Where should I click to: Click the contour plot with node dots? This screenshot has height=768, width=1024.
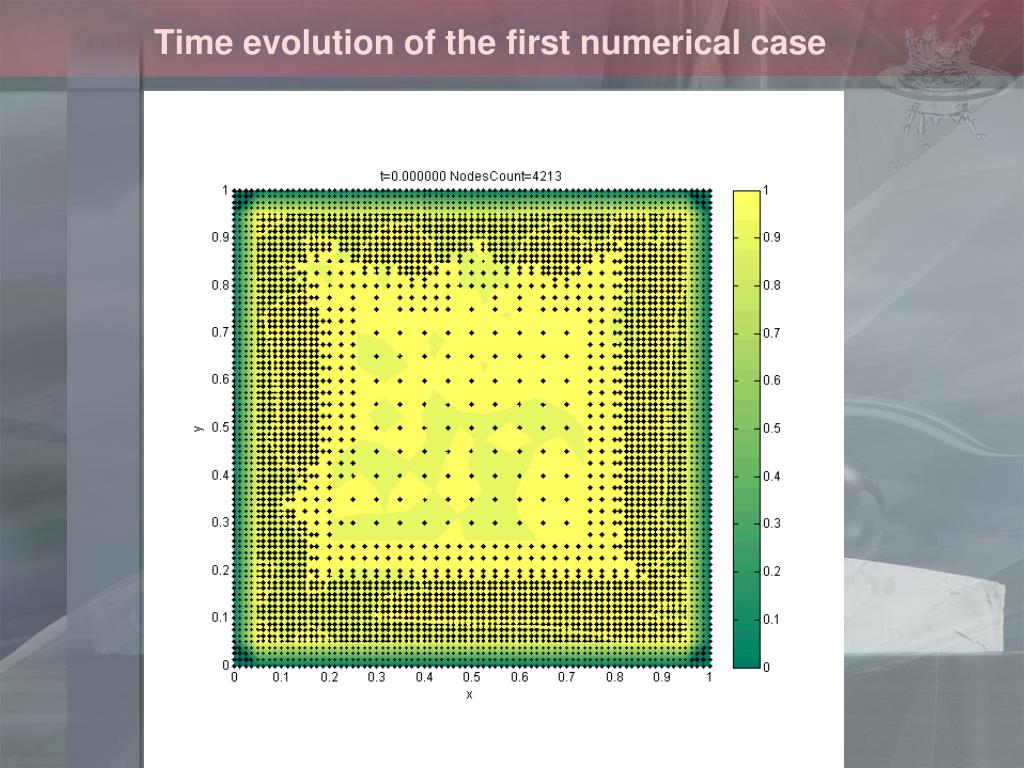(x=472, y=428)
